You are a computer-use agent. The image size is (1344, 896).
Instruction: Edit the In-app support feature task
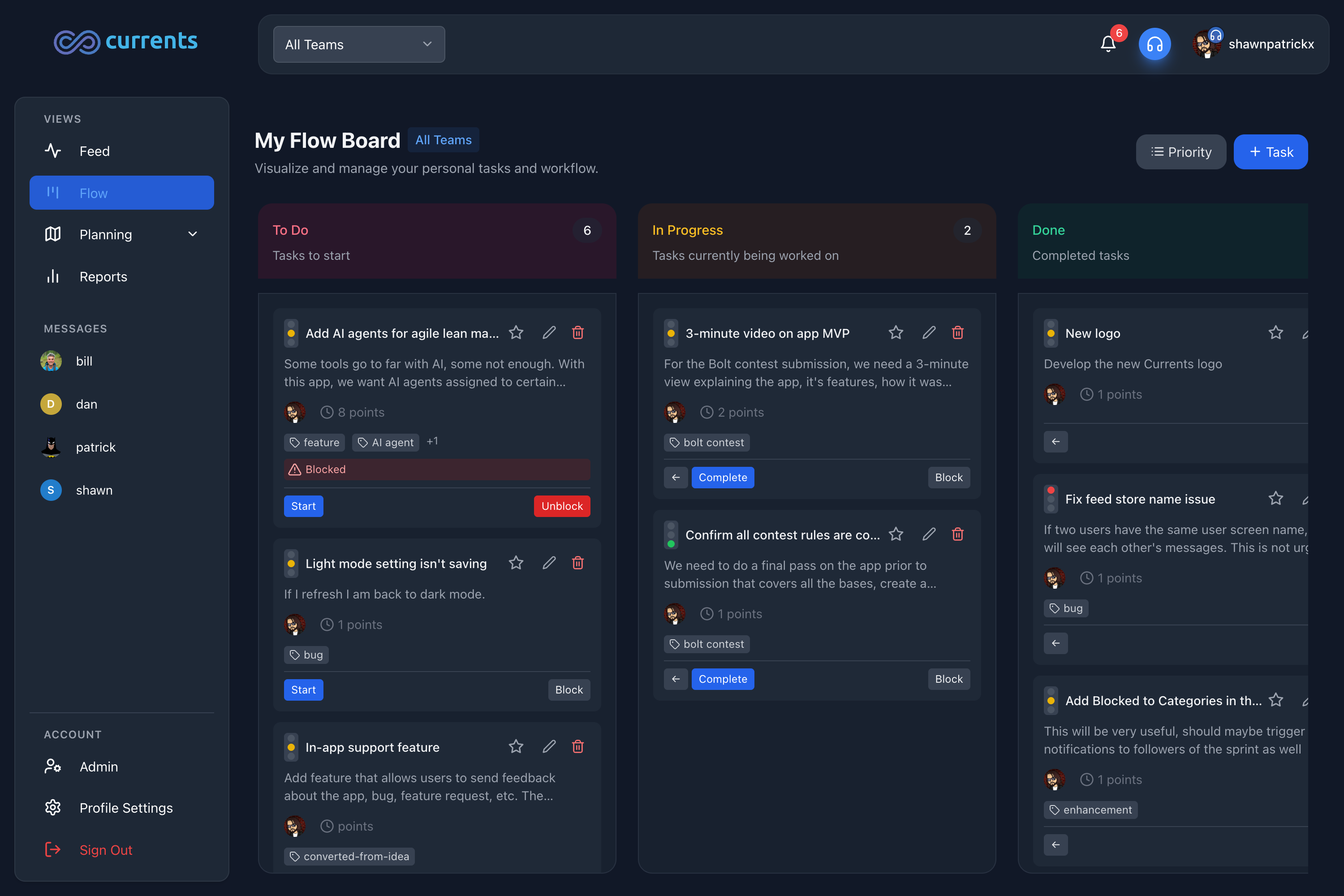548,746
